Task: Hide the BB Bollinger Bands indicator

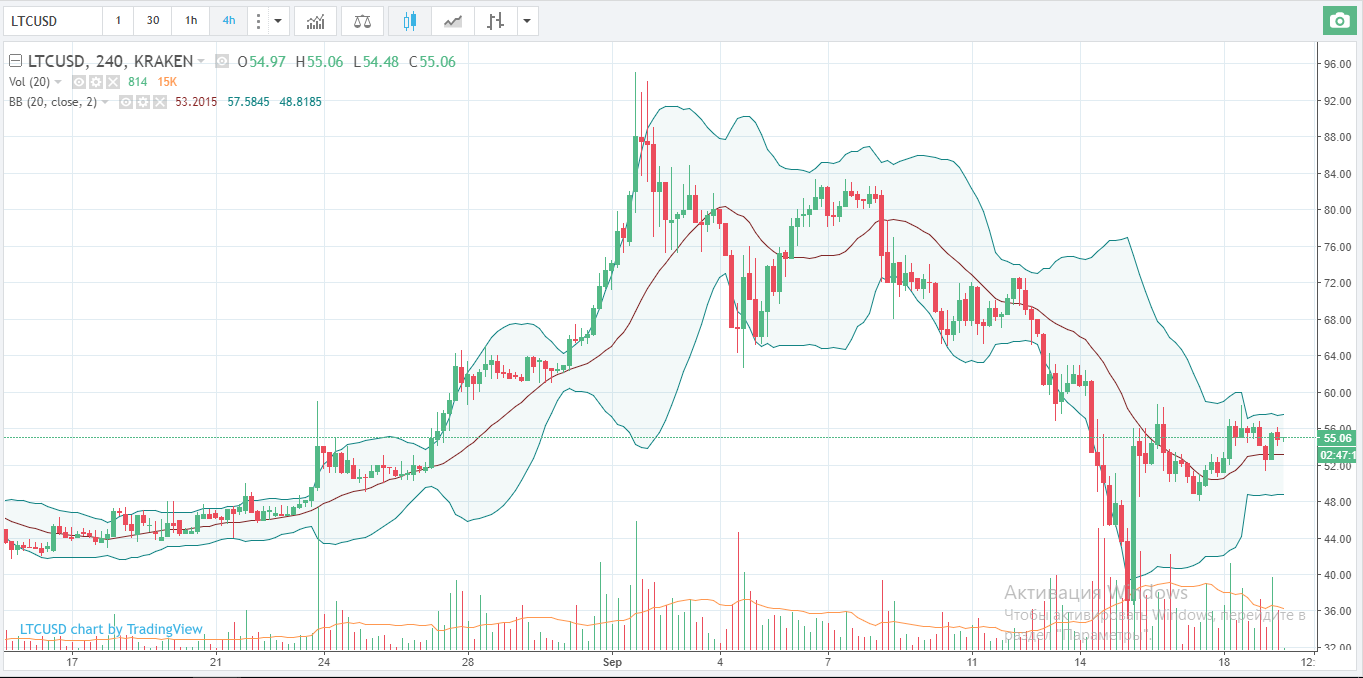Action: [x=126, y=102]
